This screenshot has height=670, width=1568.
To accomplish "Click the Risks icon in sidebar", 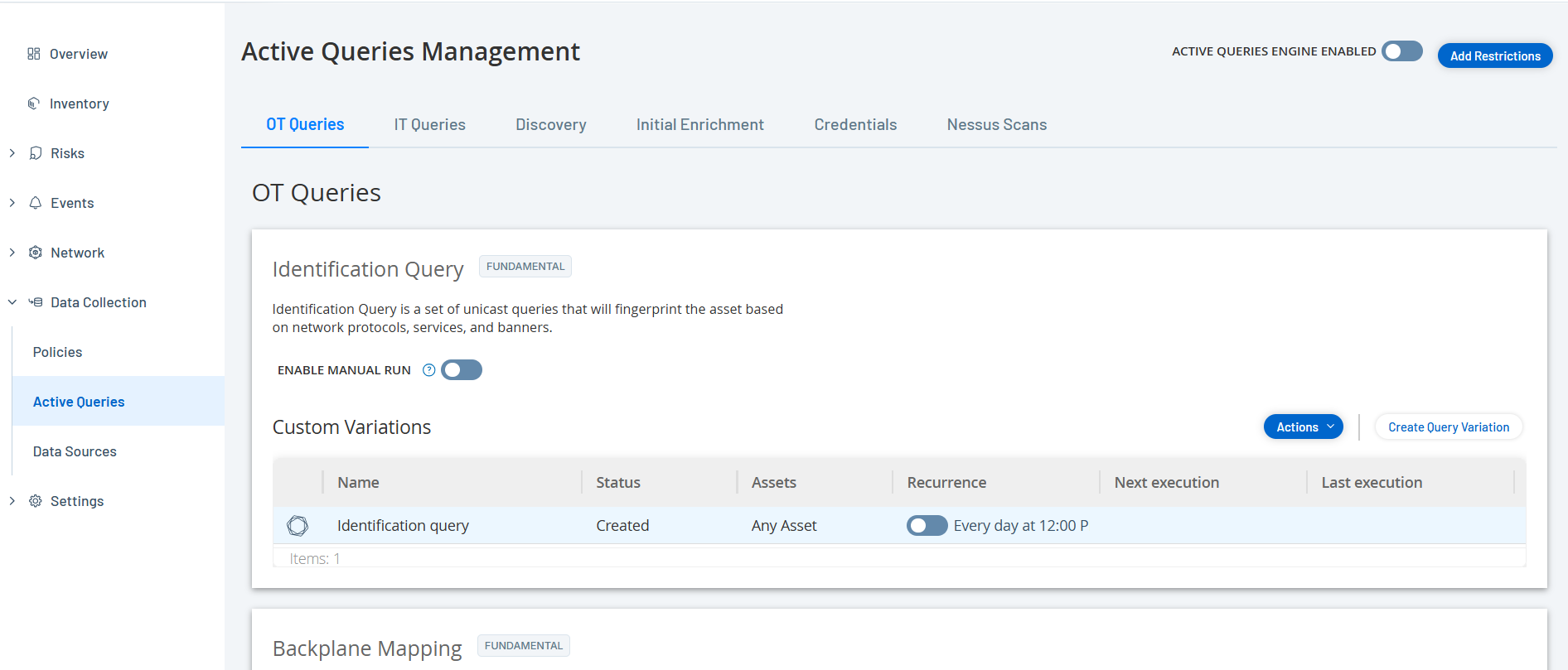I will [x=36, y=153].
